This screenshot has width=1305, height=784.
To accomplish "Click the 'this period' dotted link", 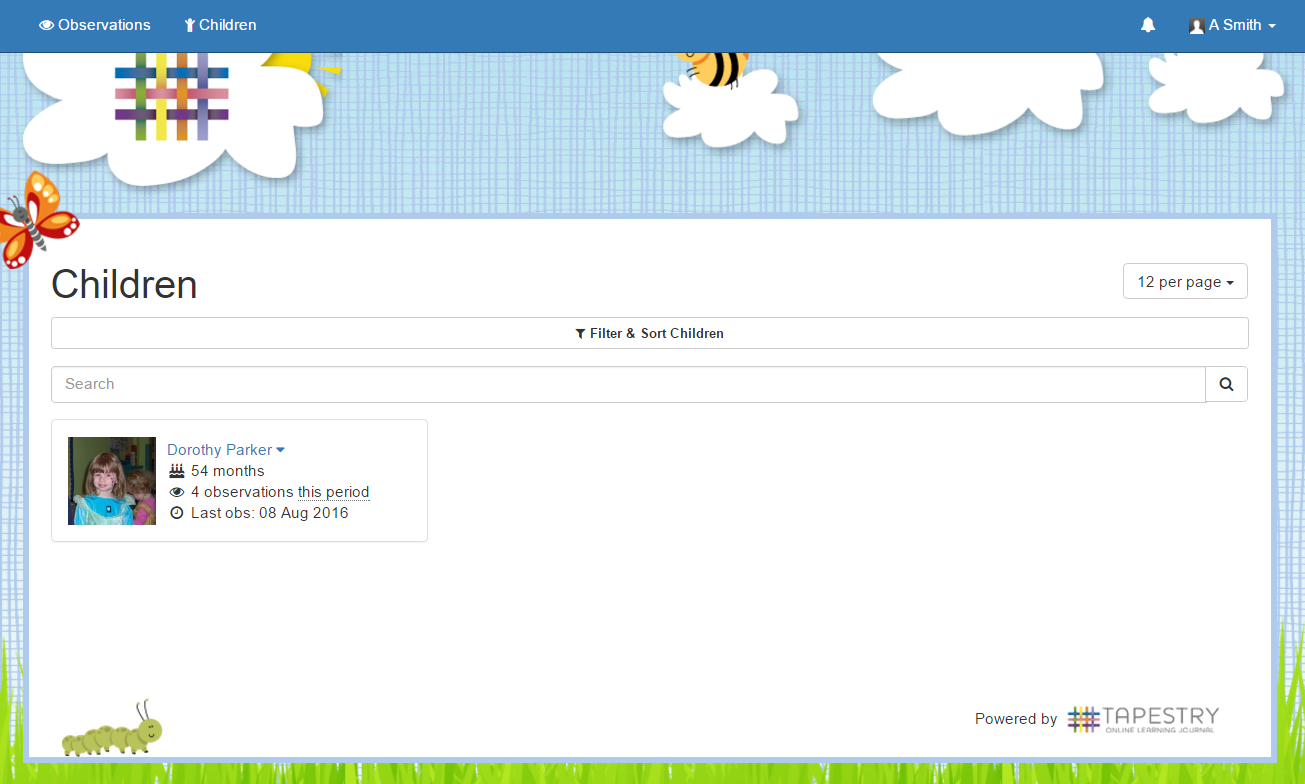I will click(334, 492).
